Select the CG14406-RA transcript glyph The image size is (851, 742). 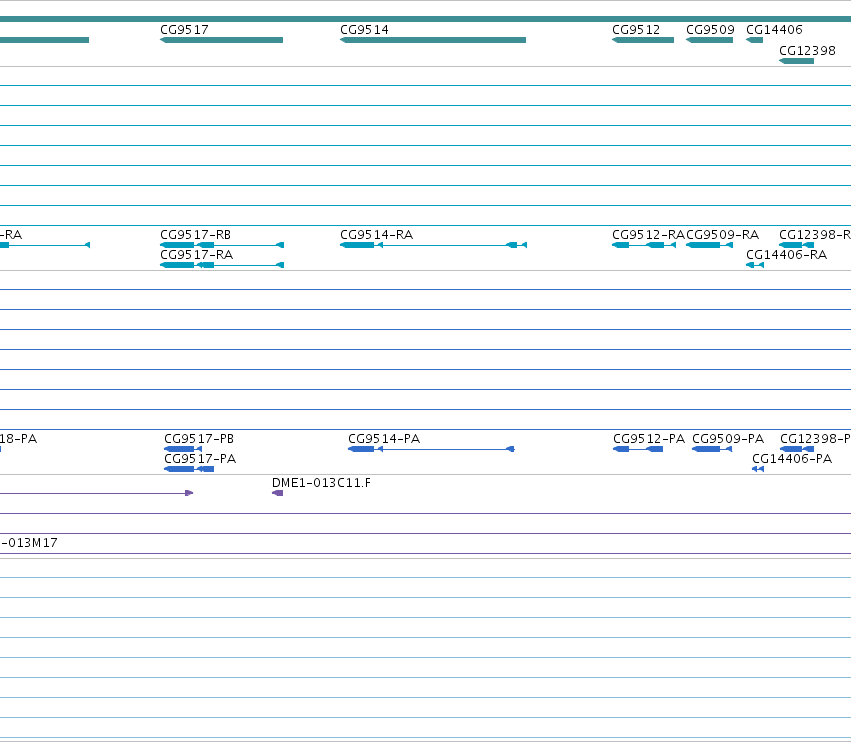[x=755, y=265]
